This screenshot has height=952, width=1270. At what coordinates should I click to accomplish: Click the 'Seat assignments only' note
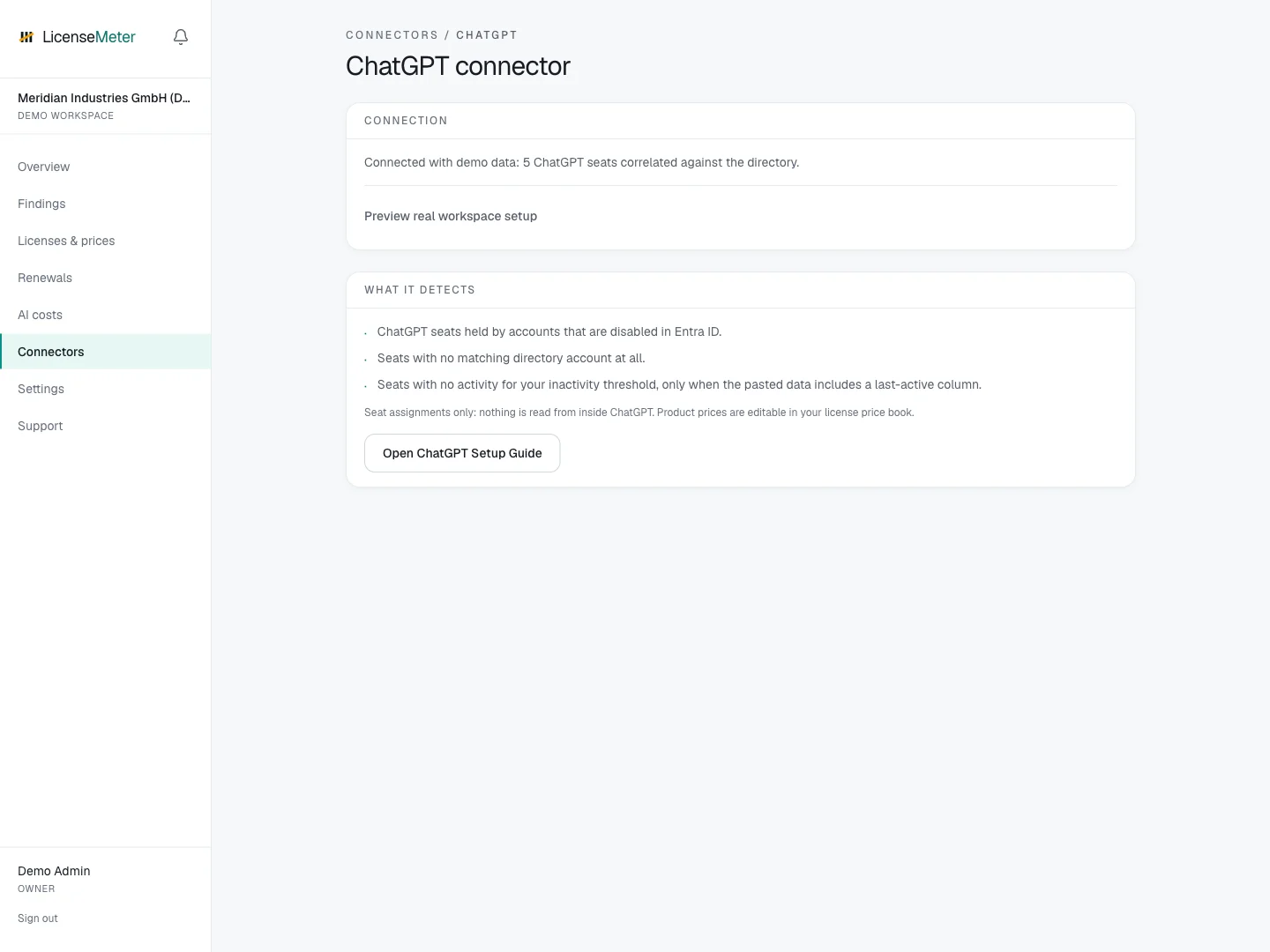[x=639, y=413]
